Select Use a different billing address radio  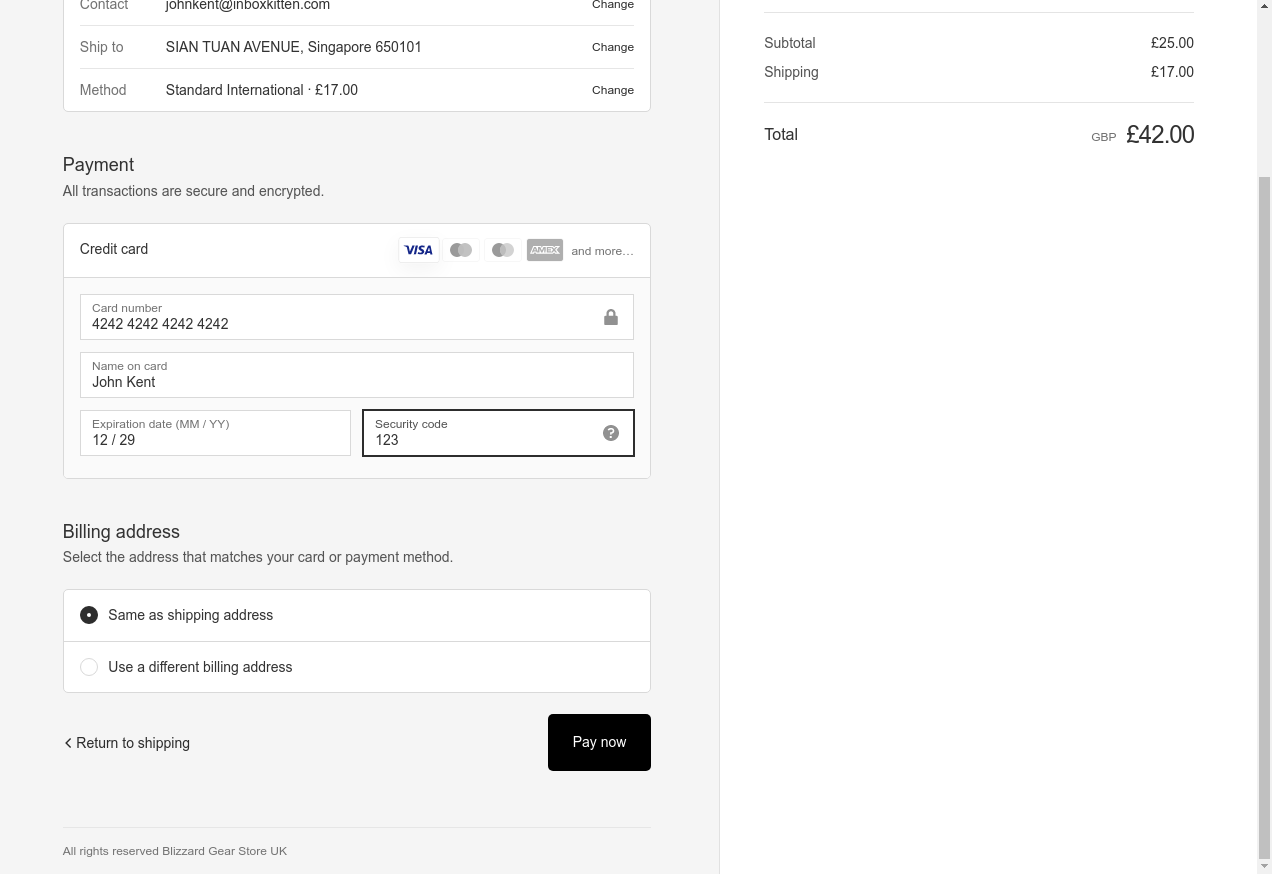coord(89,667)
